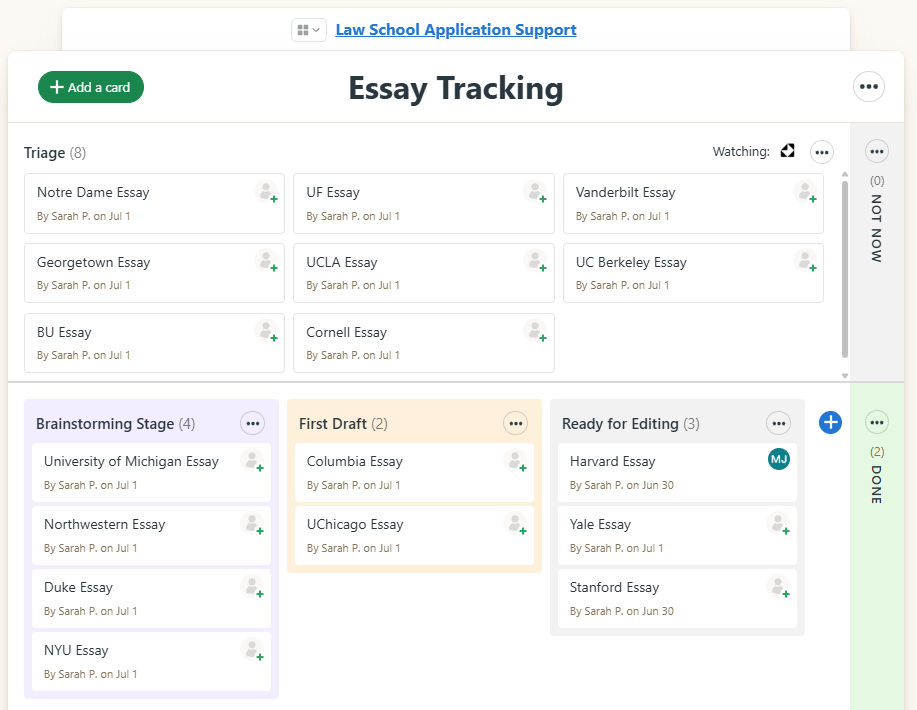Click MJ avatar on Harvard Essay

pyautogui.click(x=779, y=459)
